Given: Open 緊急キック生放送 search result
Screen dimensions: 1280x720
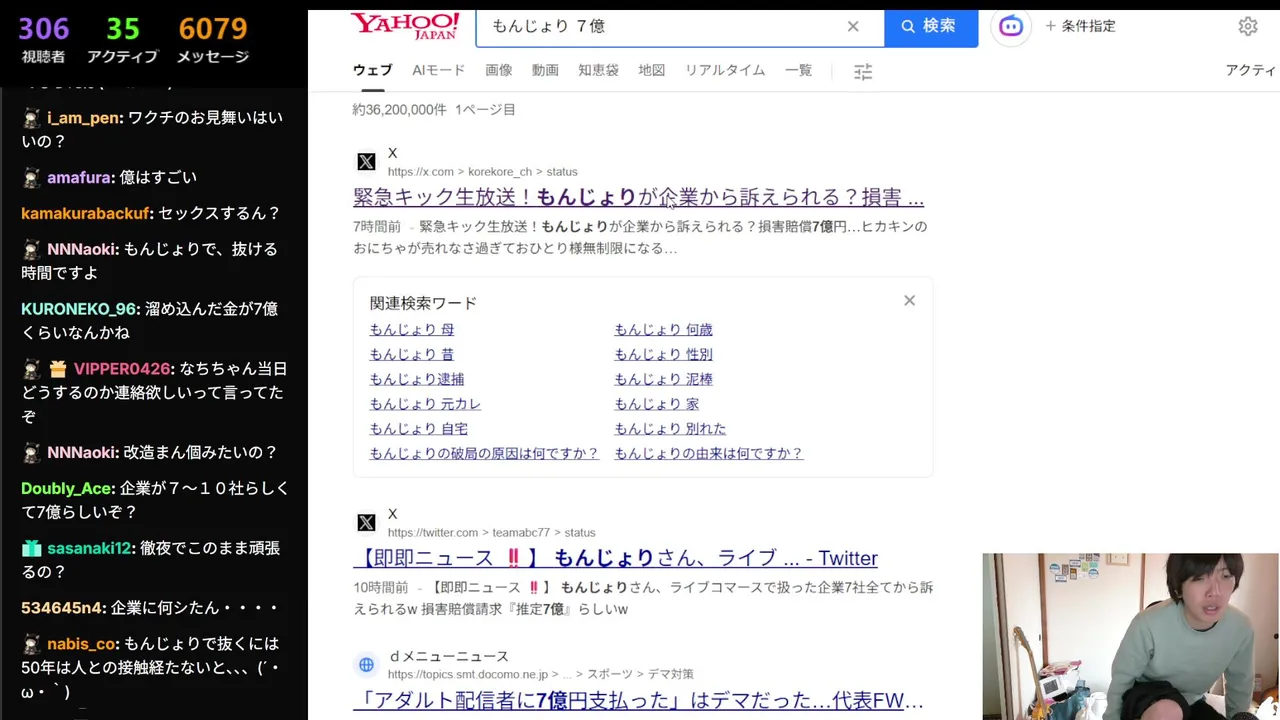Looking at the screenshot, I should (x=638, y=197).
